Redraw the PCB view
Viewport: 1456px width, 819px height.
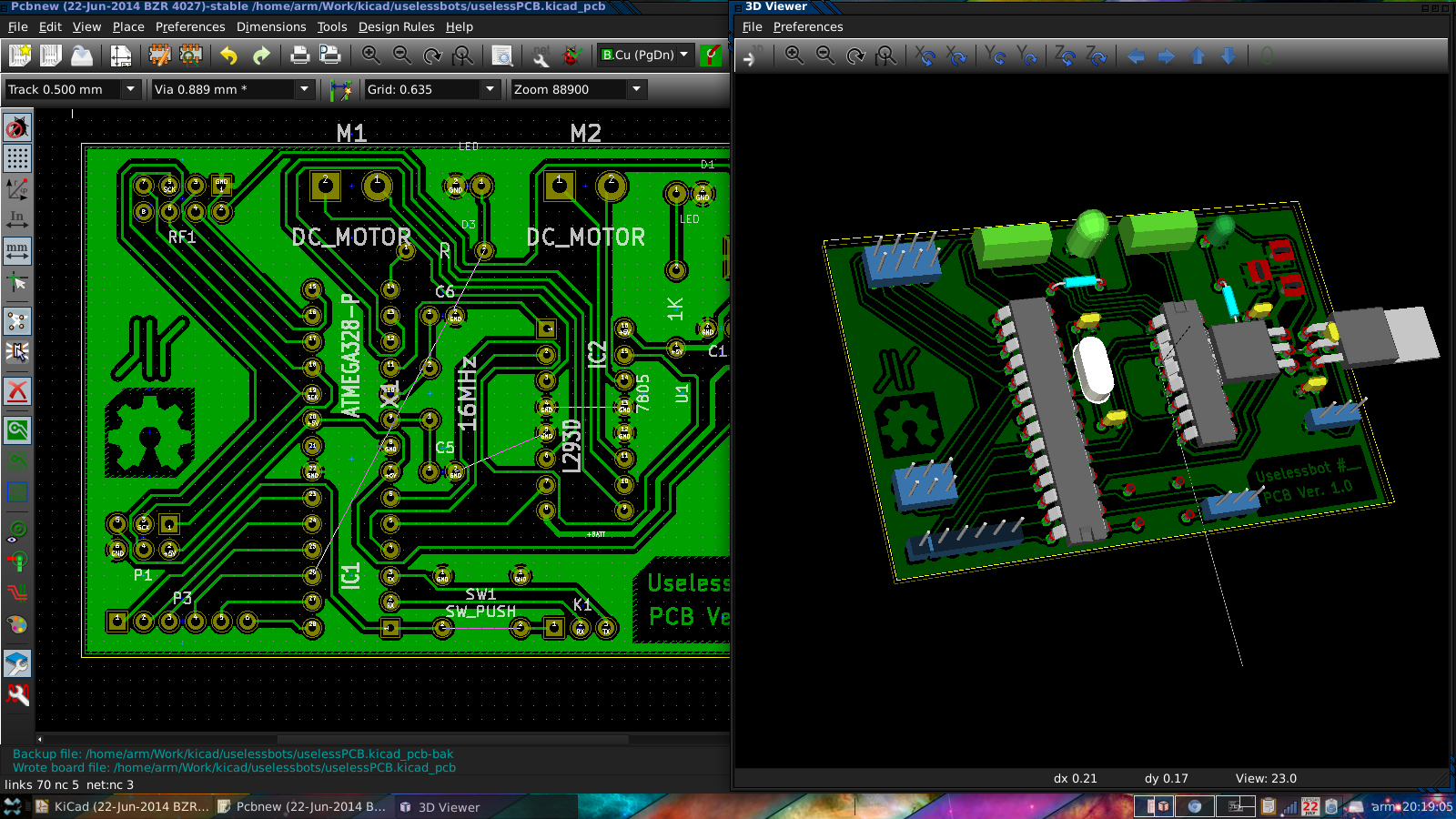(x=432, y=56)
